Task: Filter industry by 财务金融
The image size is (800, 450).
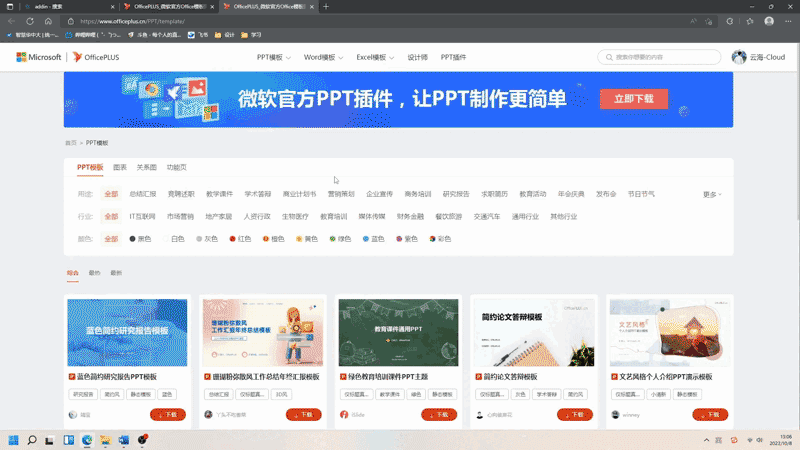Action: click(410, 216)
